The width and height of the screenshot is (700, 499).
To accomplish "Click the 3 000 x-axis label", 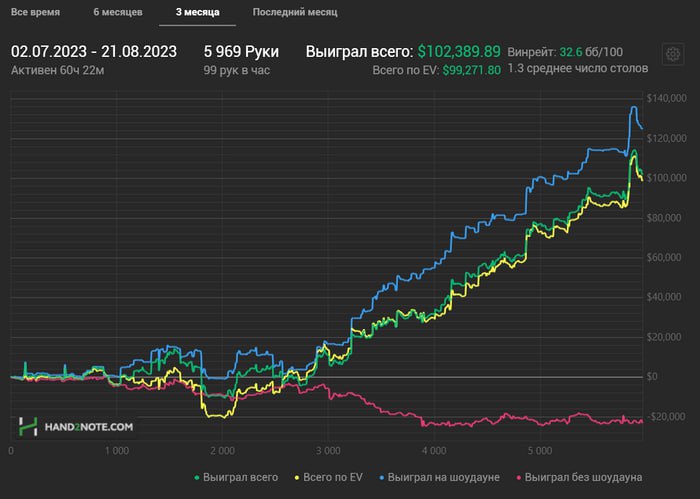I will (328, 451).
